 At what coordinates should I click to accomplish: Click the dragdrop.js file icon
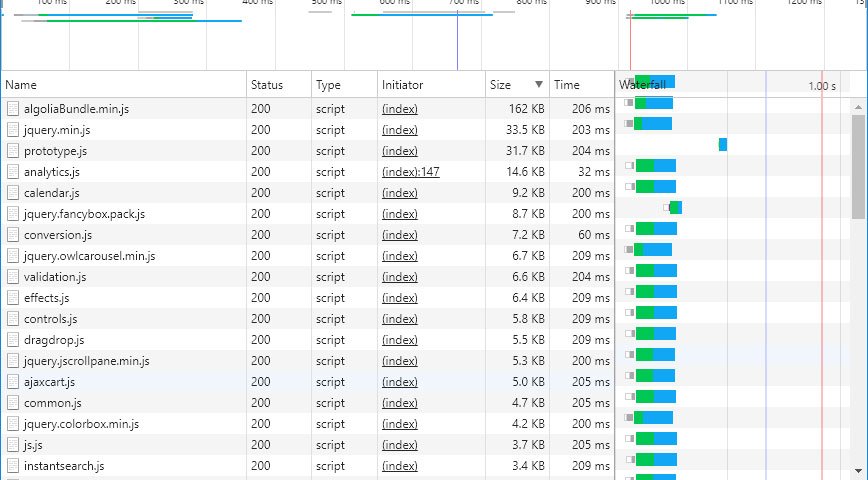point(13,340)
